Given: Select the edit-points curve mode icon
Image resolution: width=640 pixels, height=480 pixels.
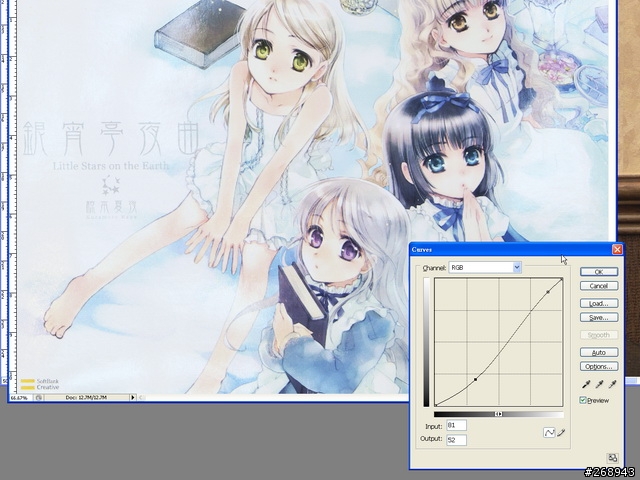Looking at the screenshot, I should [x=549, y=433].
